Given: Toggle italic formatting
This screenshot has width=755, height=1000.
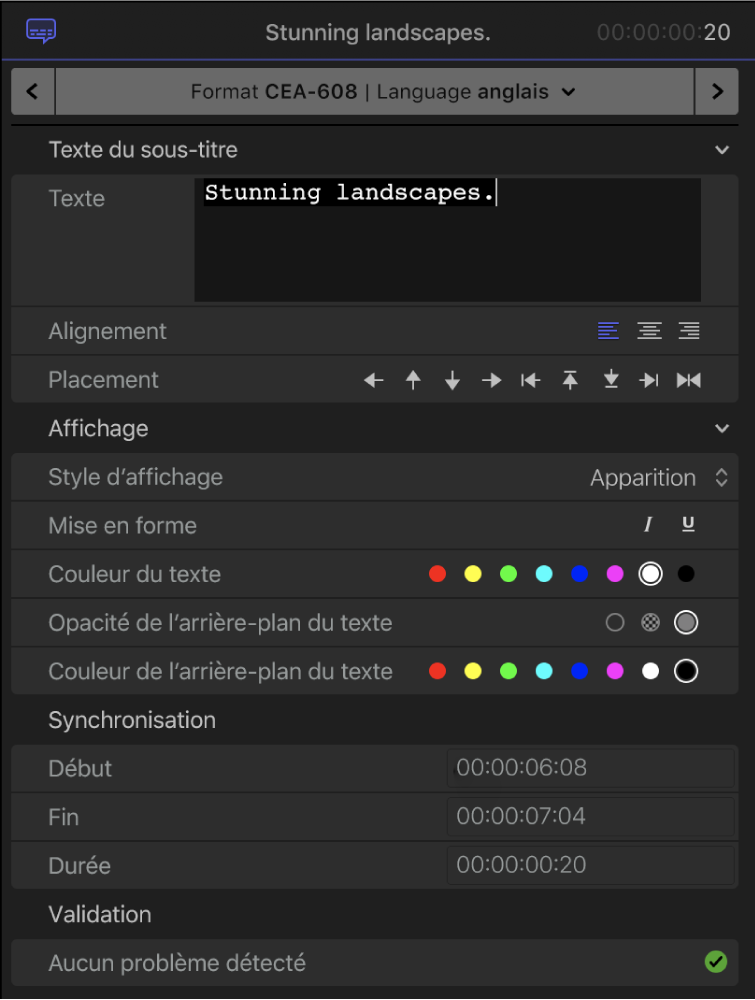Looking at the screenshot, I should point(648,525).
